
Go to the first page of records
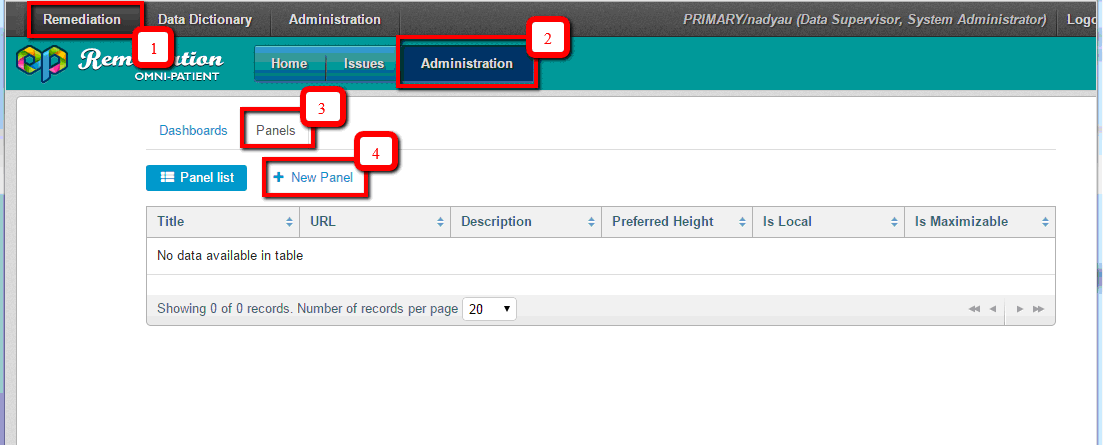[x=974, y=310]
